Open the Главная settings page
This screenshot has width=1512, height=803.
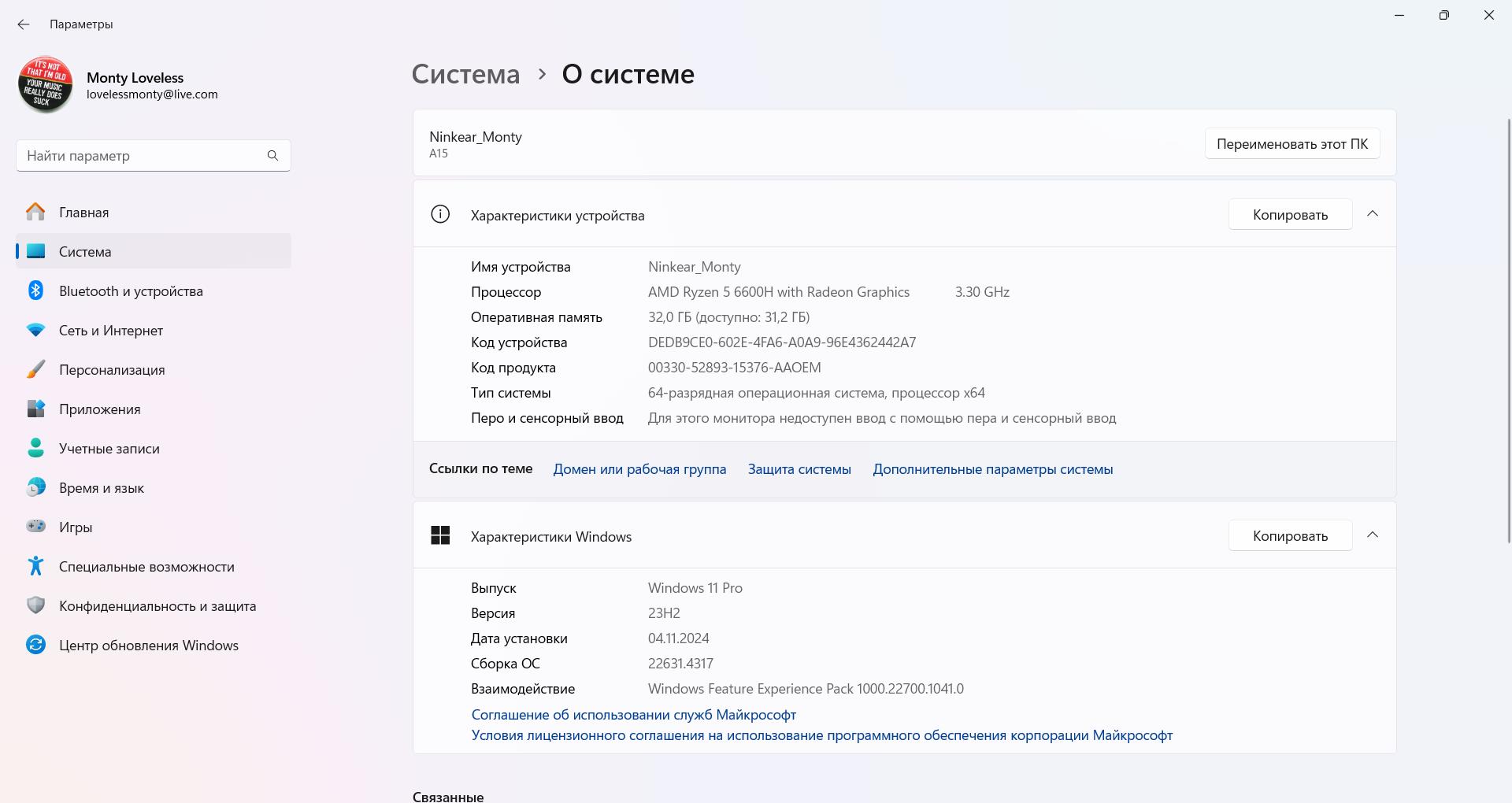click(154, 213)
